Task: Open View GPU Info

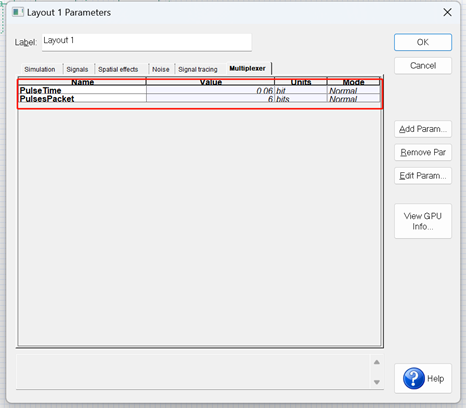Action: tap(423, 221)
